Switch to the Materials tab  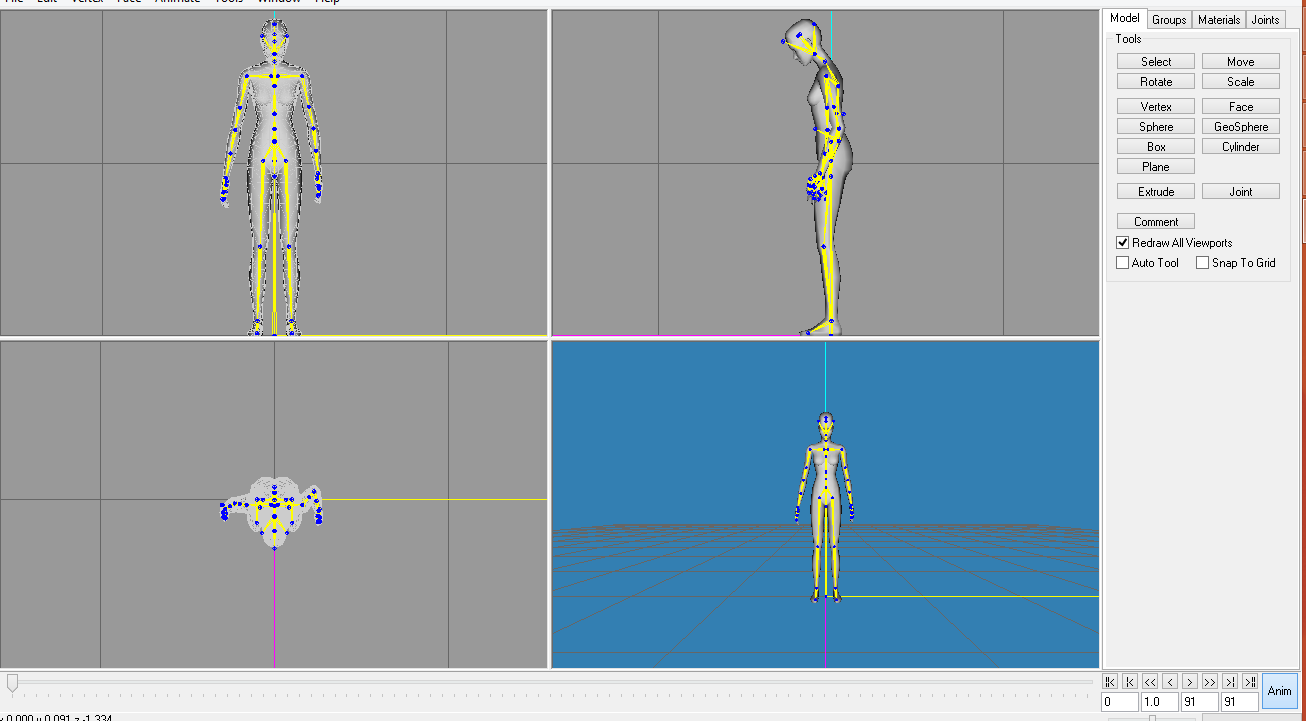pos(1219,20)
